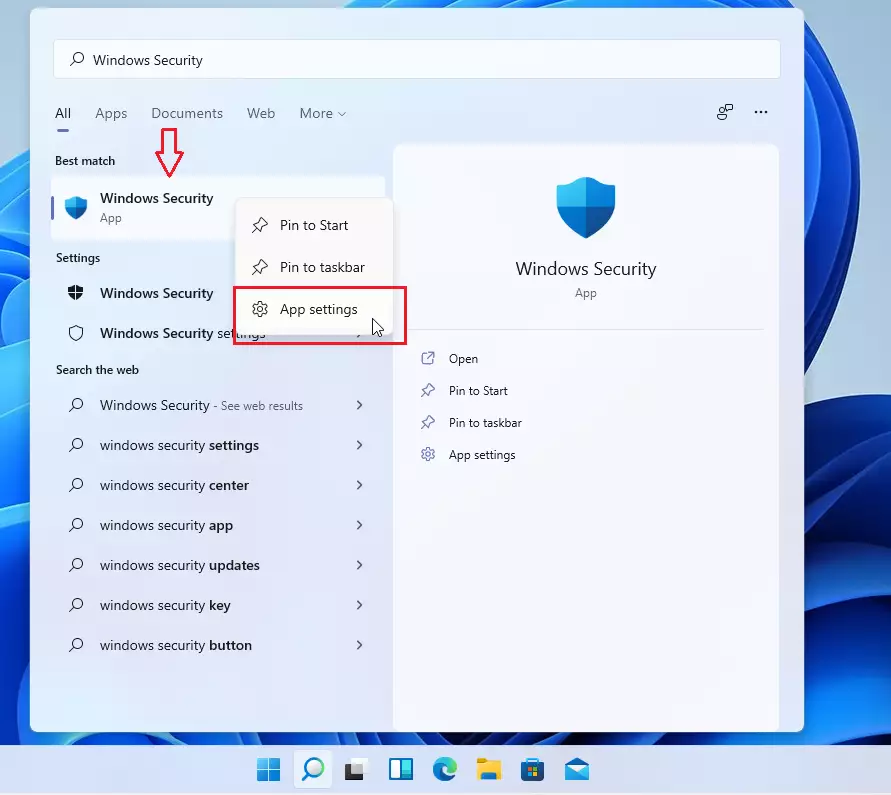Click search icon beside windows security key
This screenshot has height=795, width=891.
click(76, 605)
